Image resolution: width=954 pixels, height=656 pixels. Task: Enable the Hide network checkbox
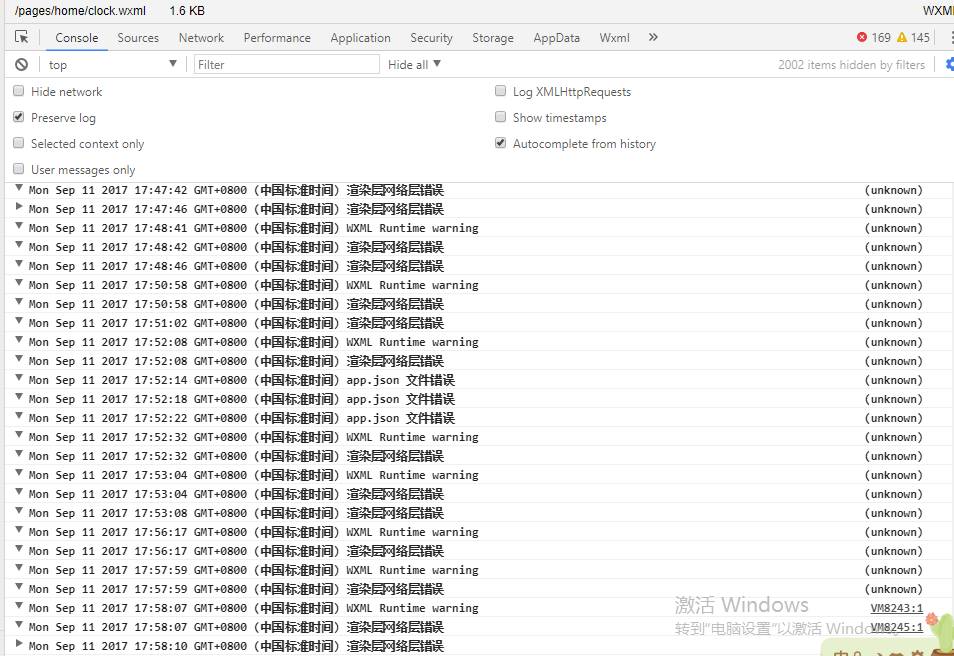pyautogui.click(x=19, y=91)
